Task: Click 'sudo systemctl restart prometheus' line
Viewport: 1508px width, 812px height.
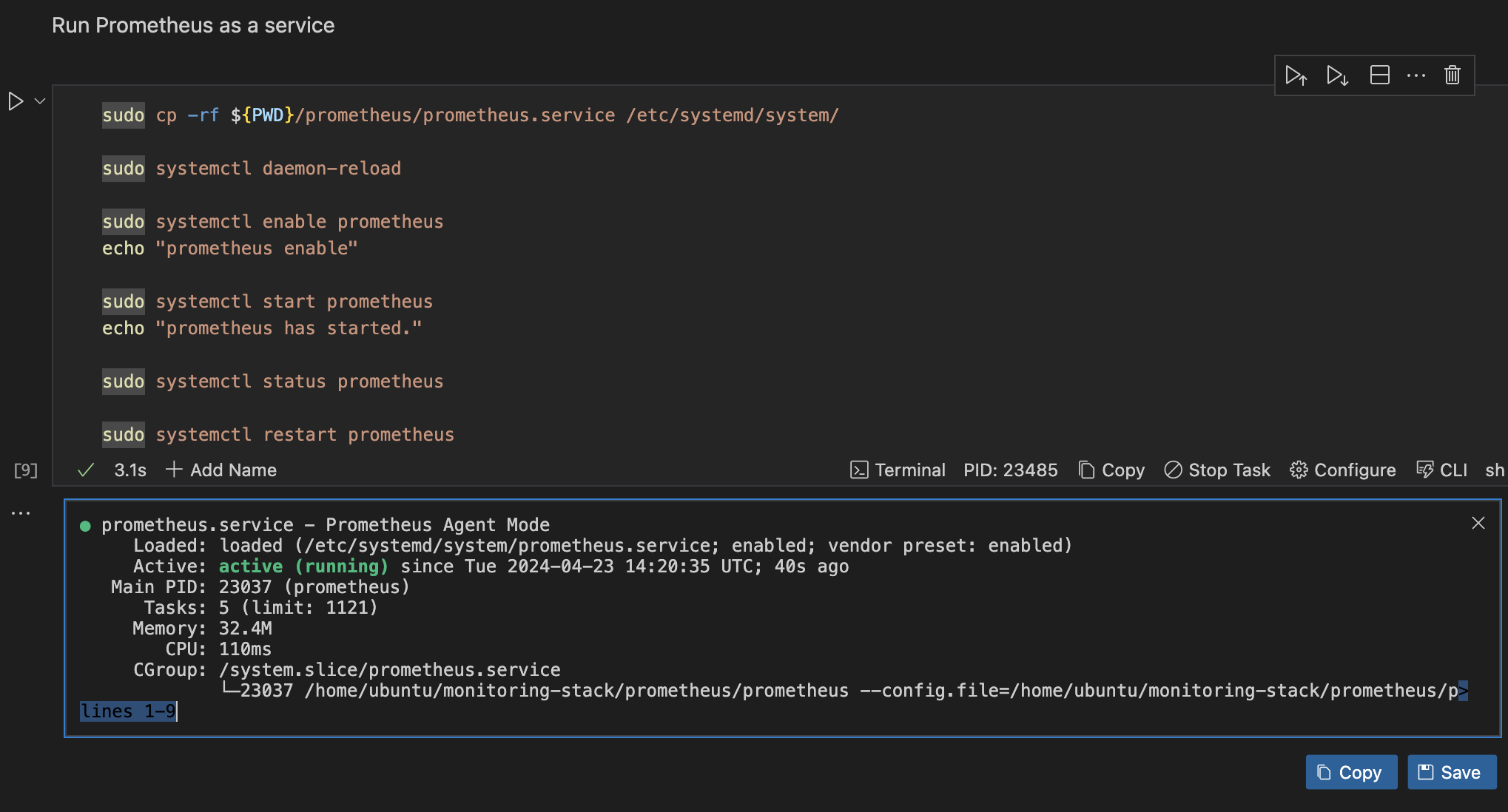Action: [x=278, y=435]
